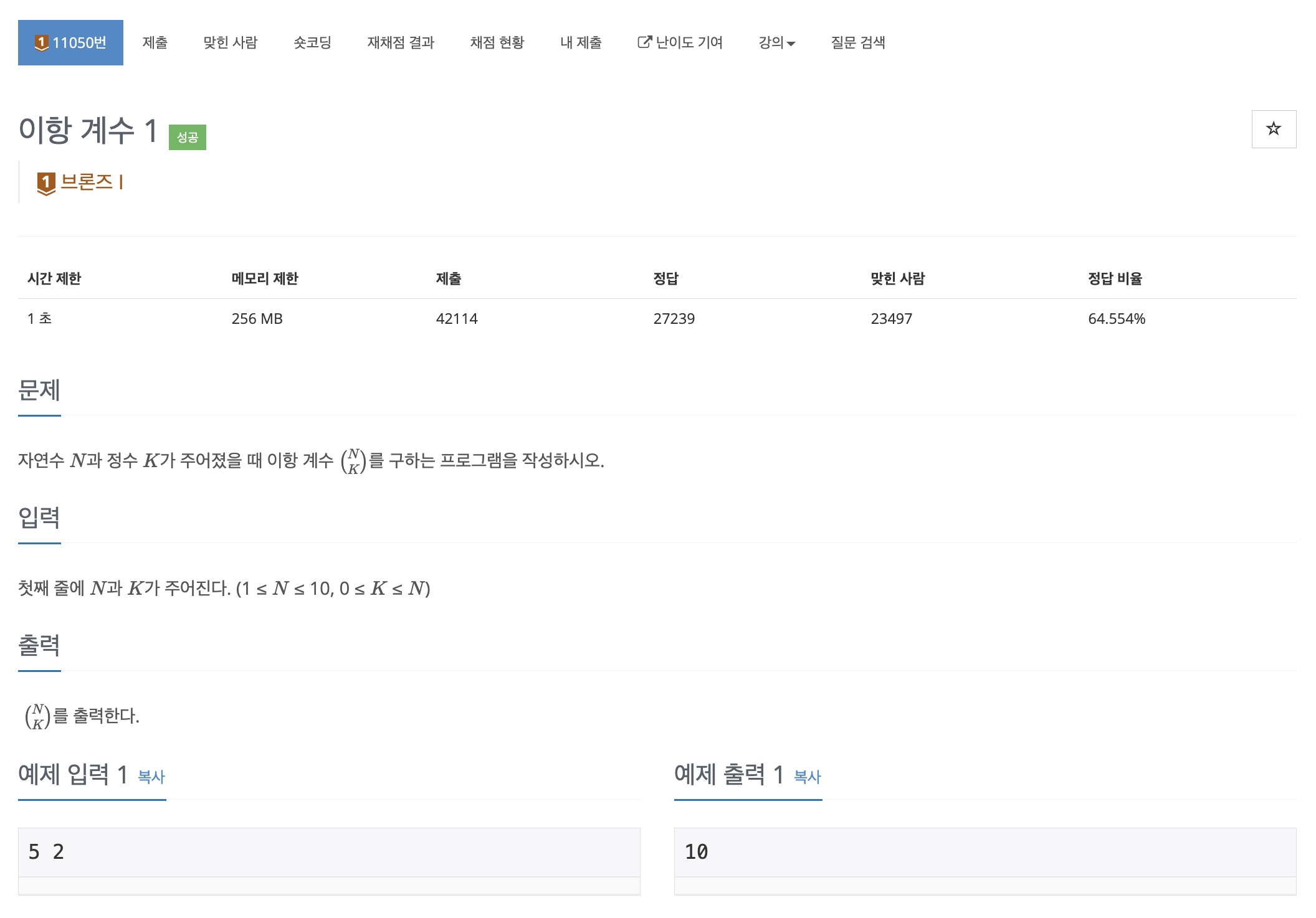Viewport: 1316px width, 918px height.
Task: Select the 11050번 problem tab
Action: pyautogui.click(x=70, y=42)
